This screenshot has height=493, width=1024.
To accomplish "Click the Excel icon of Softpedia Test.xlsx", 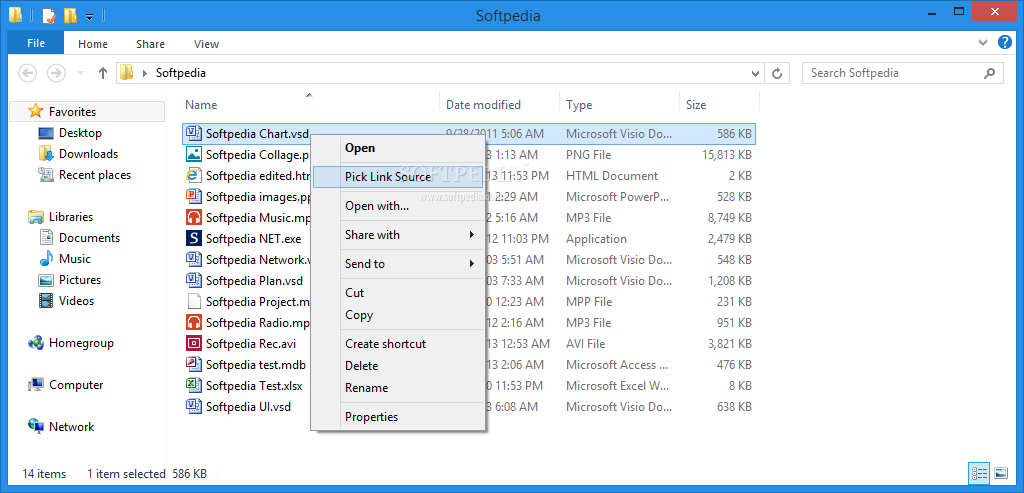I will pyautogui.click(x=193, y=385).
